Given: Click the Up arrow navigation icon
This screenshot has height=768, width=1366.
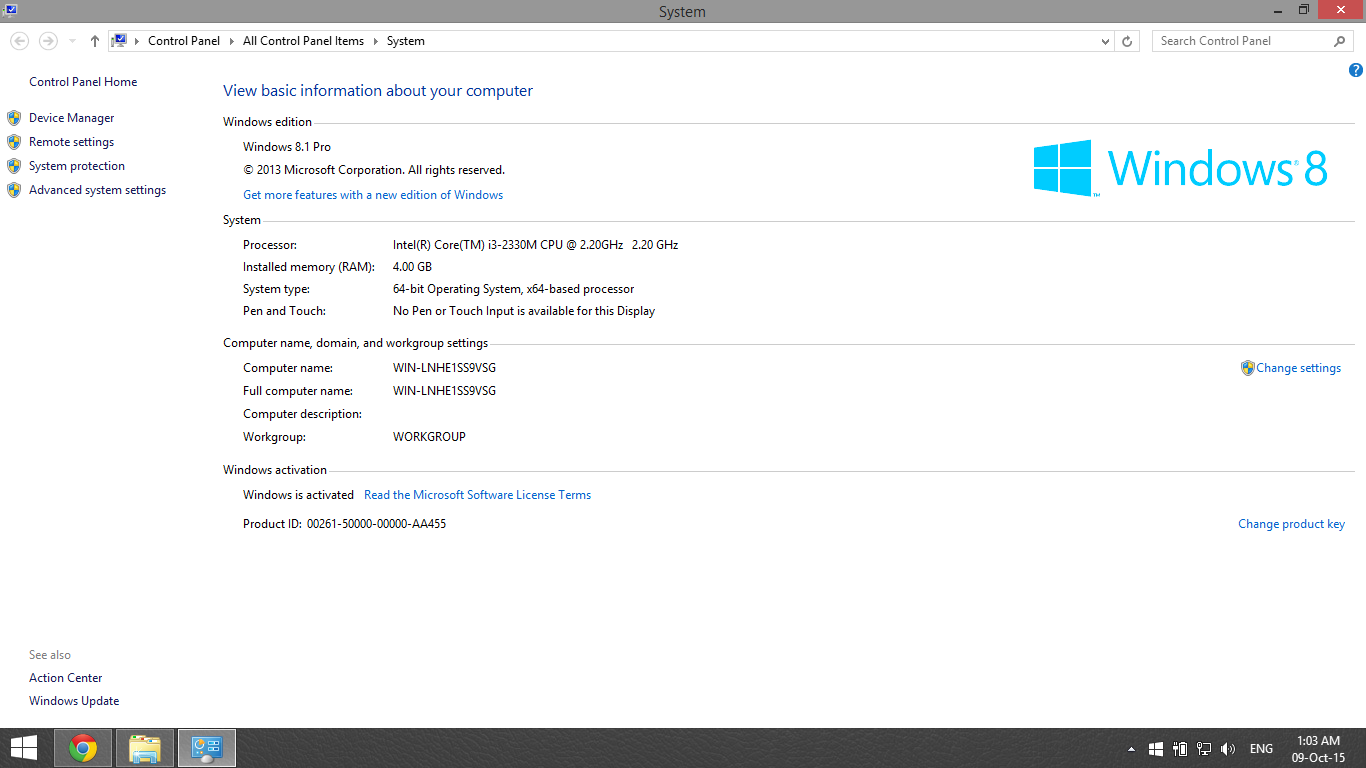Looking at the screenshot, I should tap(95, 41).
